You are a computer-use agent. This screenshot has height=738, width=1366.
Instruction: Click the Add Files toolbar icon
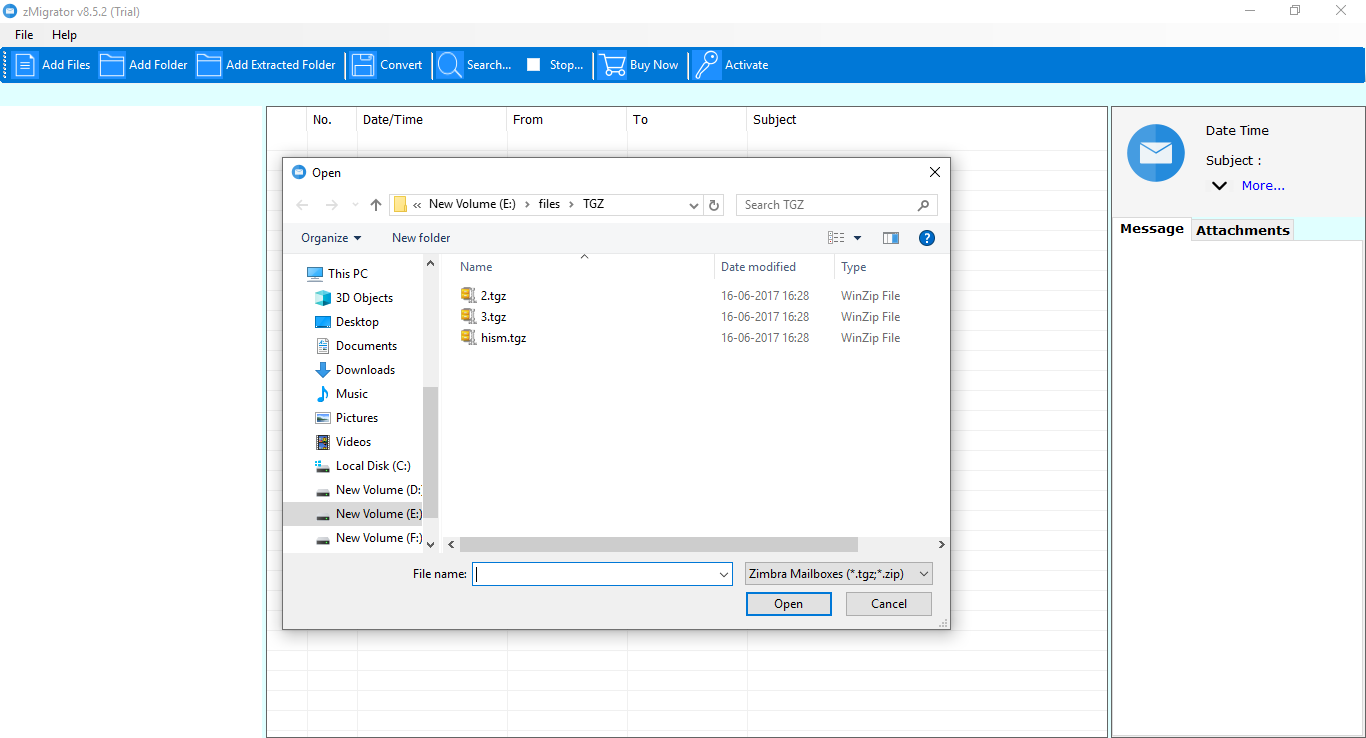point(25,65)
